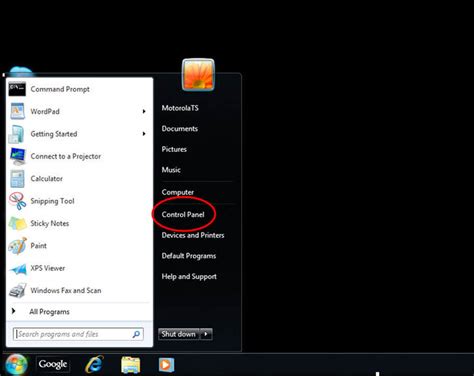474x376 pixels.
Task: Open Control Panel
Action: [x=183, y=215]
